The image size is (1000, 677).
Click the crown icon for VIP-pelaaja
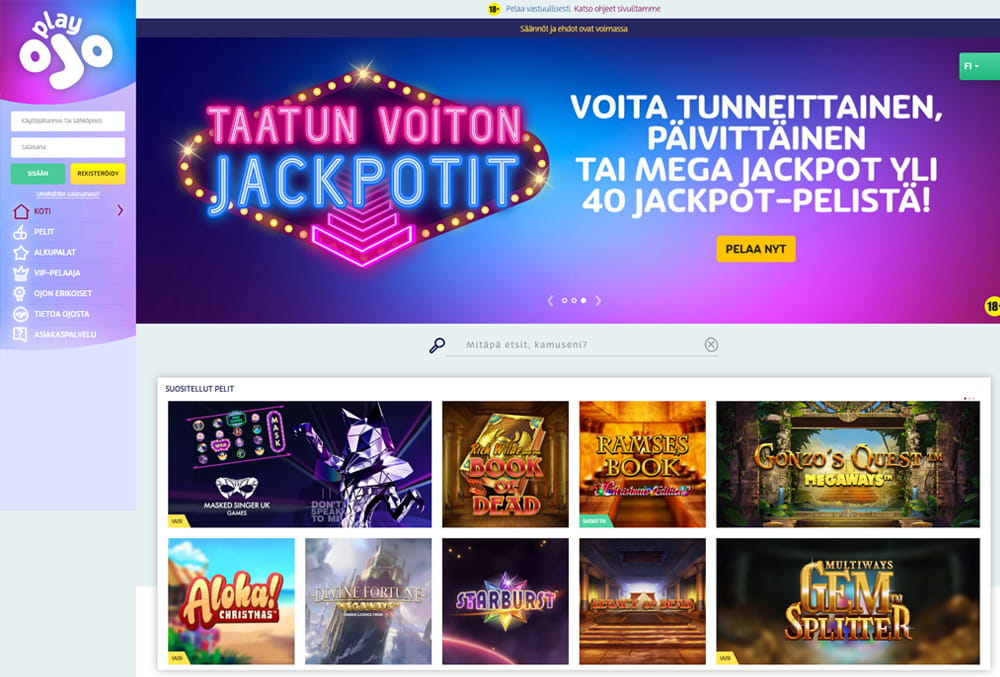pos(21,273)
